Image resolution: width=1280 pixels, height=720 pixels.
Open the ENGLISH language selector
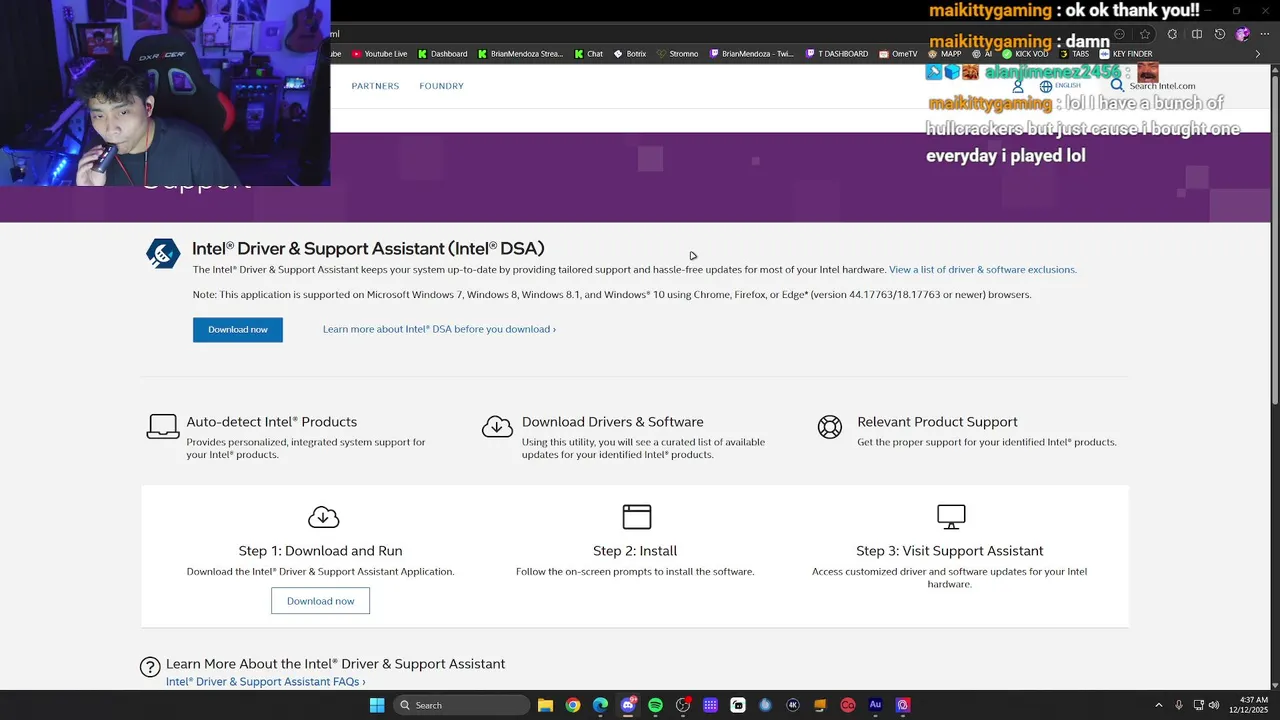coord(1060,86)
